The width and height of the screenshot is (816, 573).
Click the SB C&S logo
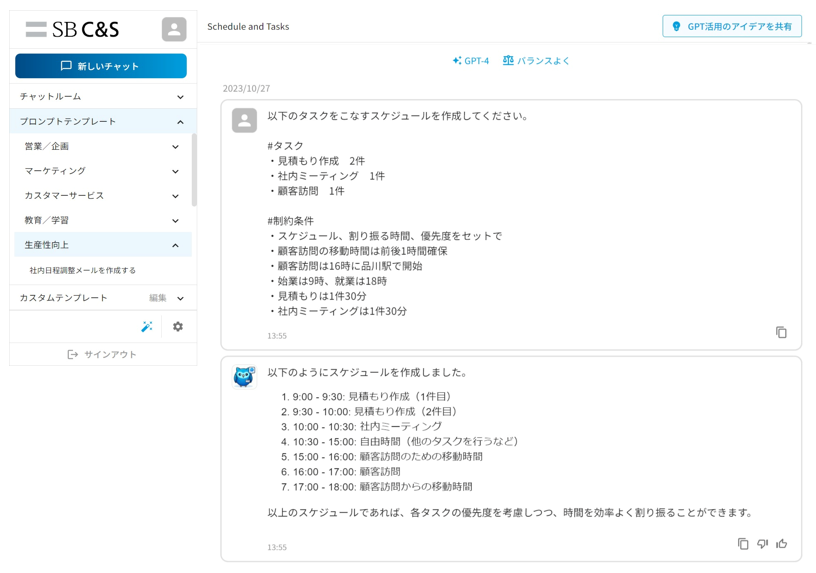point(72,29)
